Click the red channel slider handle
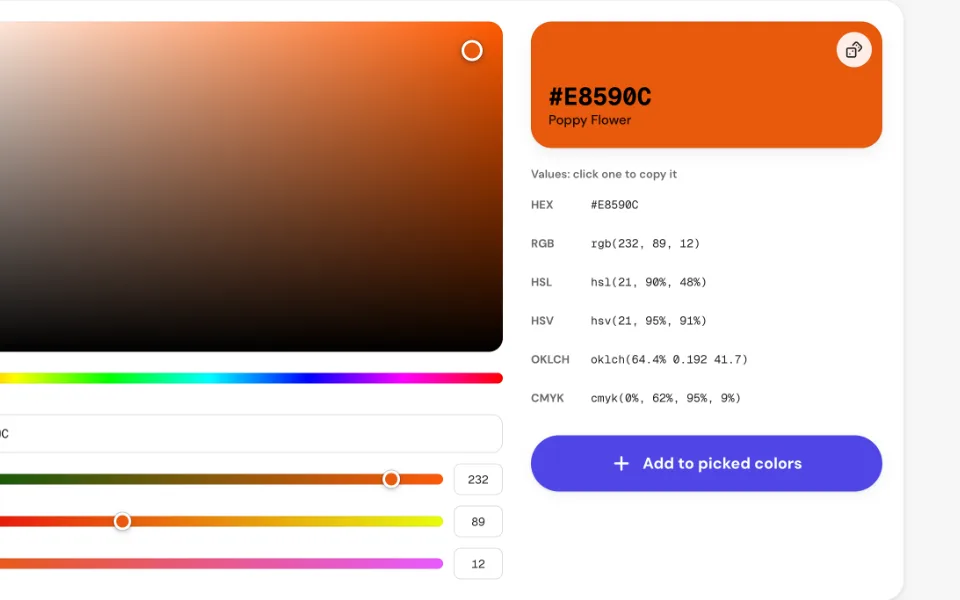Viewport: 960px width, 600px height. tap(391, 479)
